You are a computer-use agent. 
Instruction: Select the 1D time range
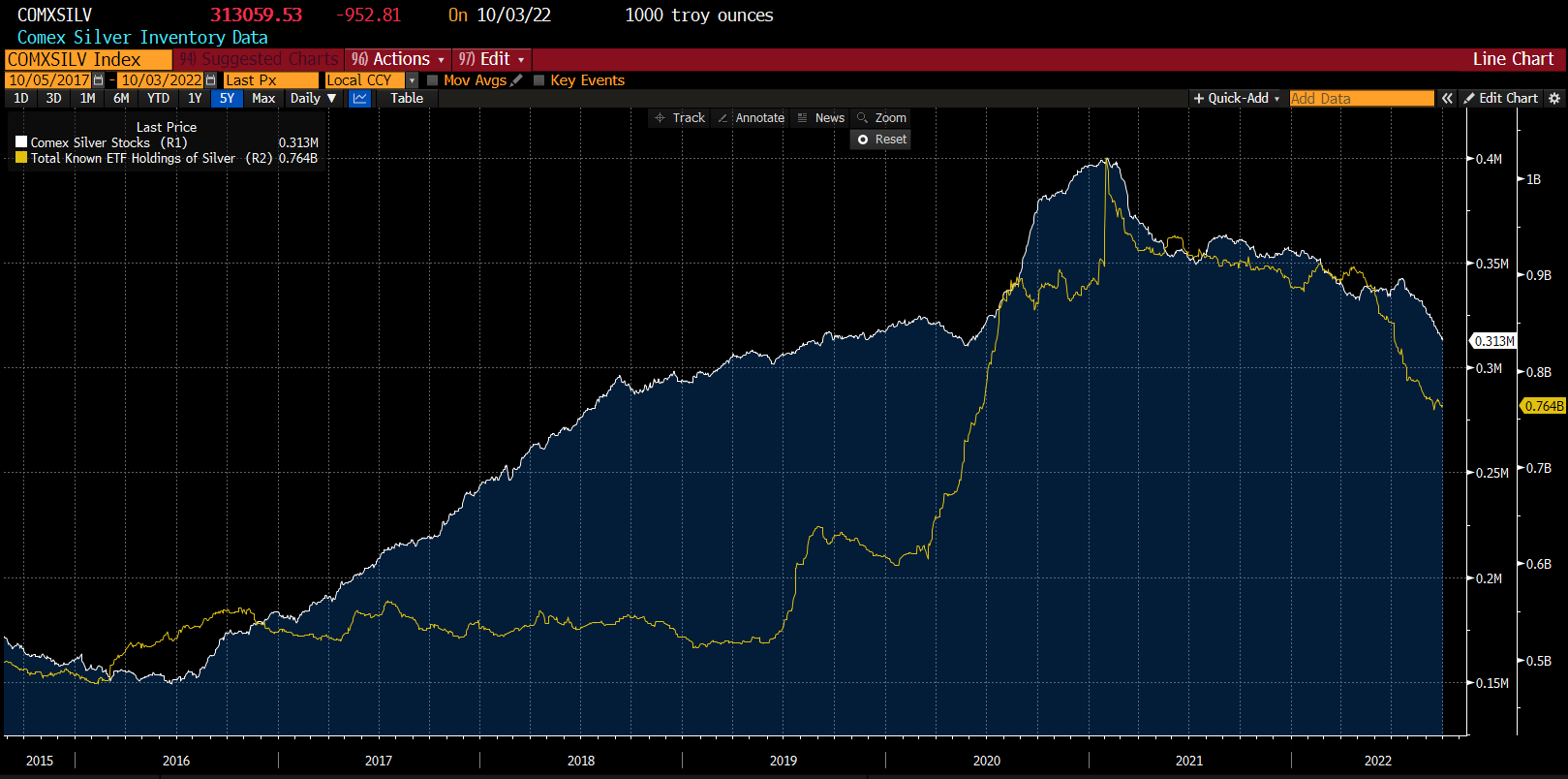click(x=20, y=98)
